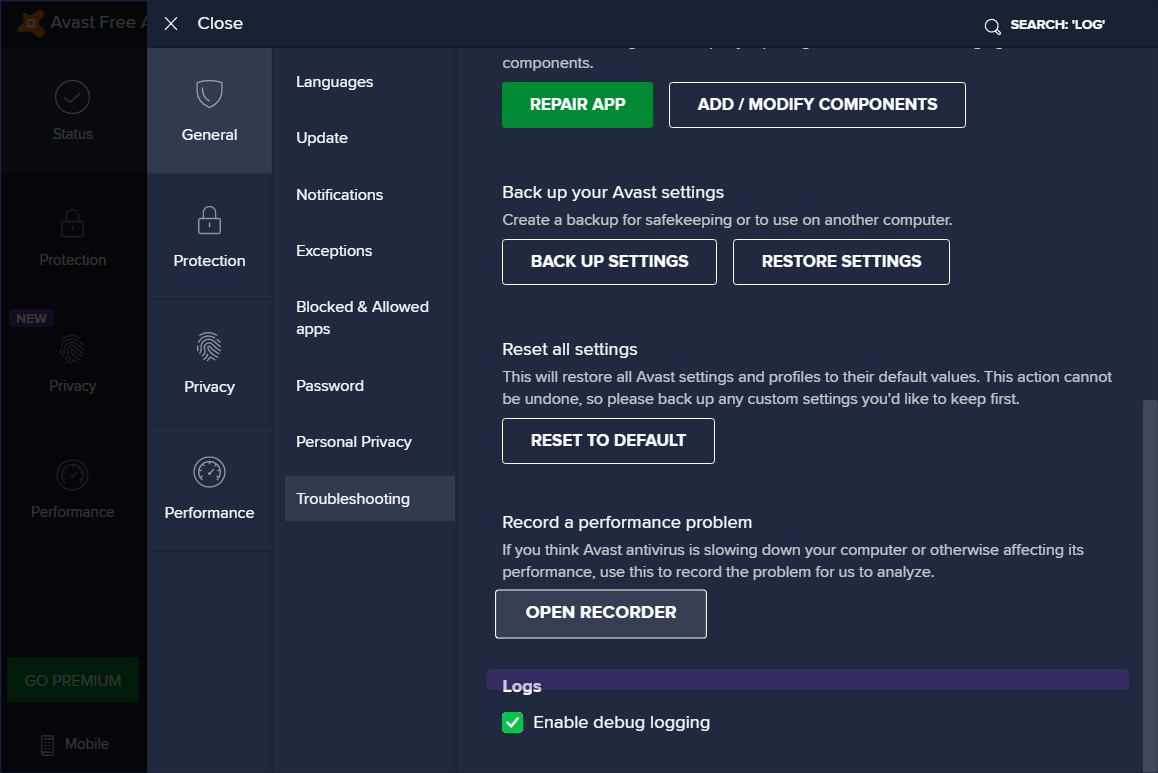Click 'Record a performance problem' heading
The width and height of the screenshot is (1158, 773).
coord(627,522)
